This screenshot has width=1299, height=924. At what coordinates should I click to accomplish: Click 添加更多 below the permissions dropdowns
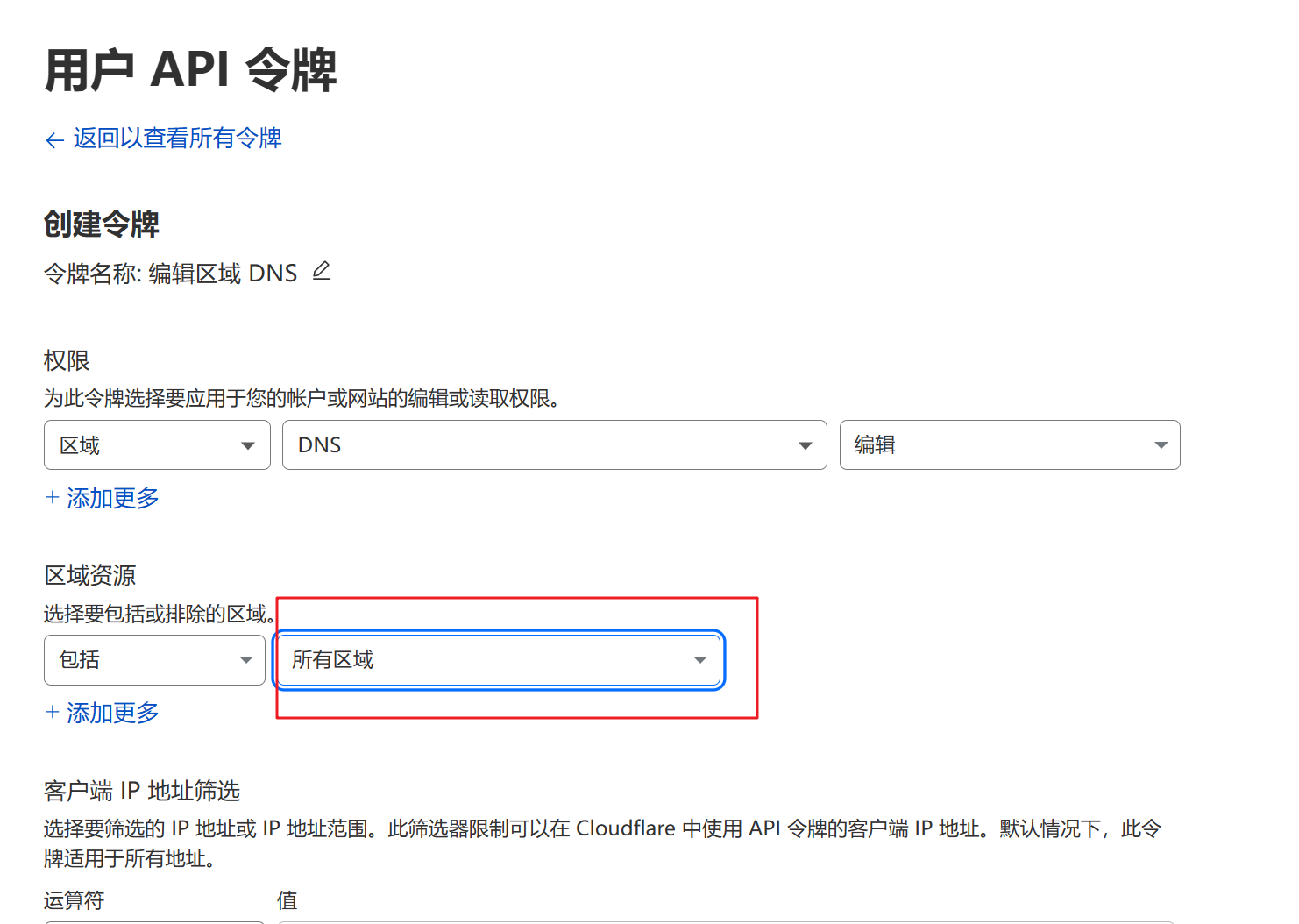coord(112,498)
